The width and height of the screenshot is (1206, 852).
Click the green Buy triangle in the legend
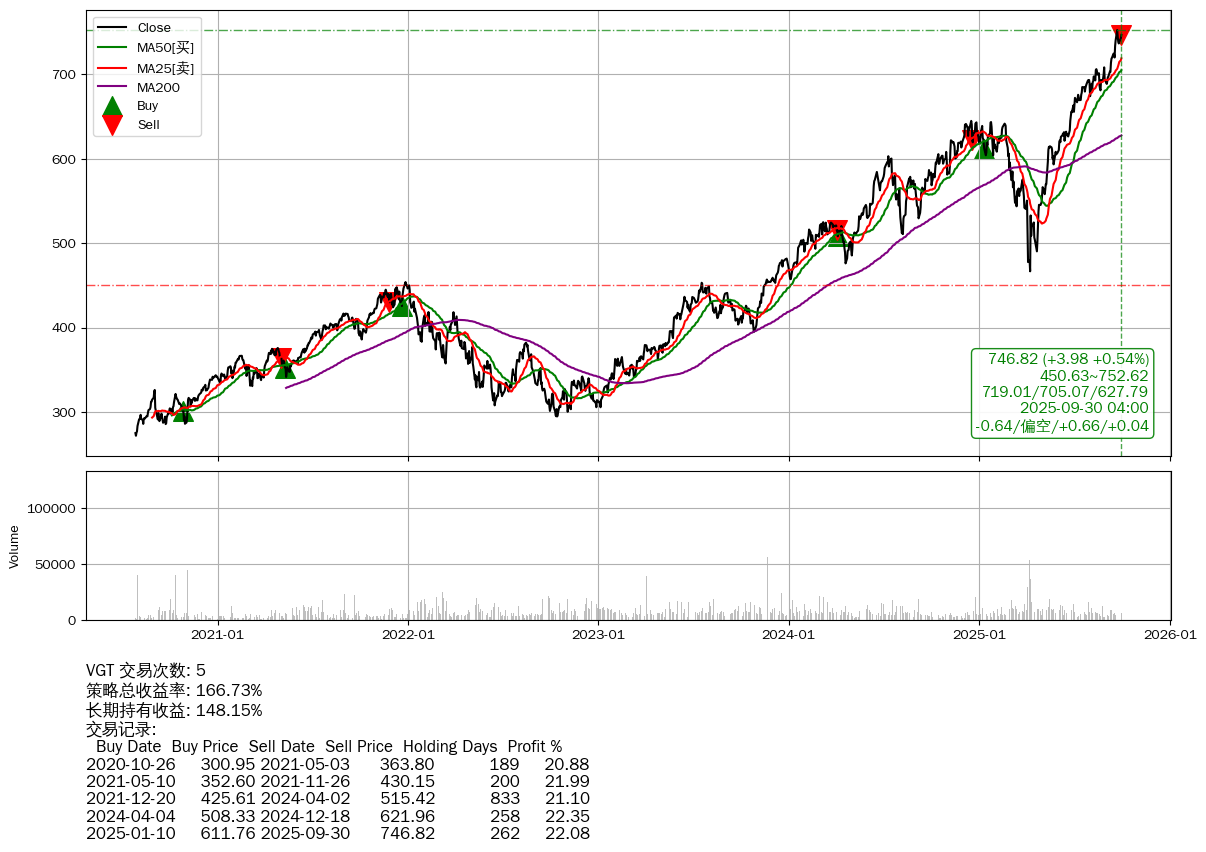[x=113, y=106]
